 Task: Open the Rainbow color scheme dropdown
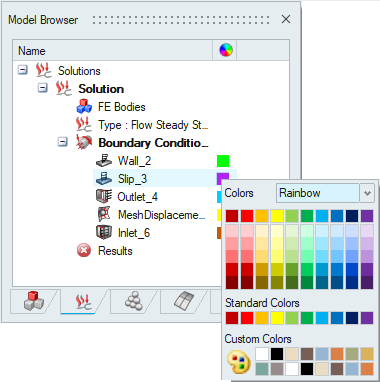(367, 193)
